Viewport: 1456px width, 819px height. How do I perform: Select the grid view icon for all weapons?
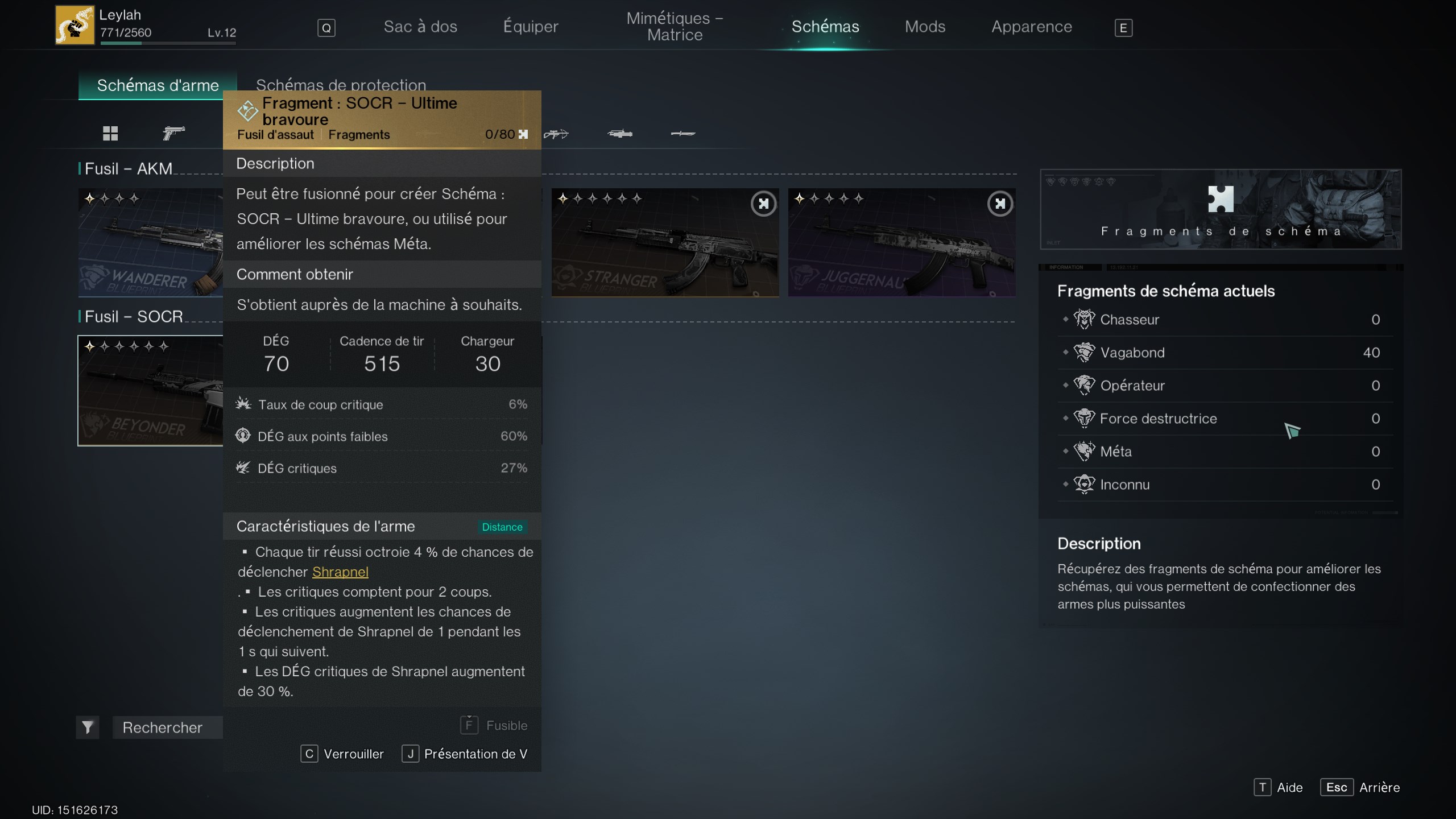tap(110, 134)
